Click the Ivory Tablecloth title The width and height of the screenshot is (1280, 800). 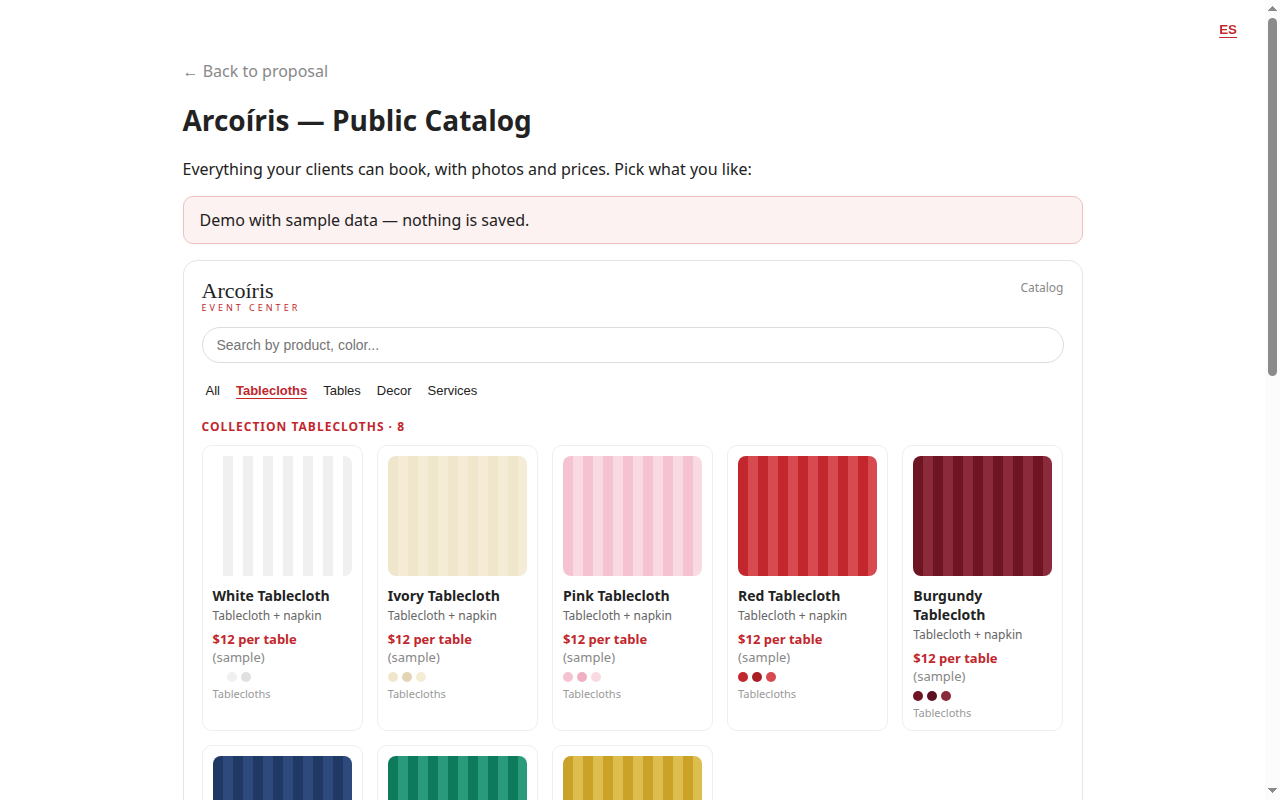(444, 596)
